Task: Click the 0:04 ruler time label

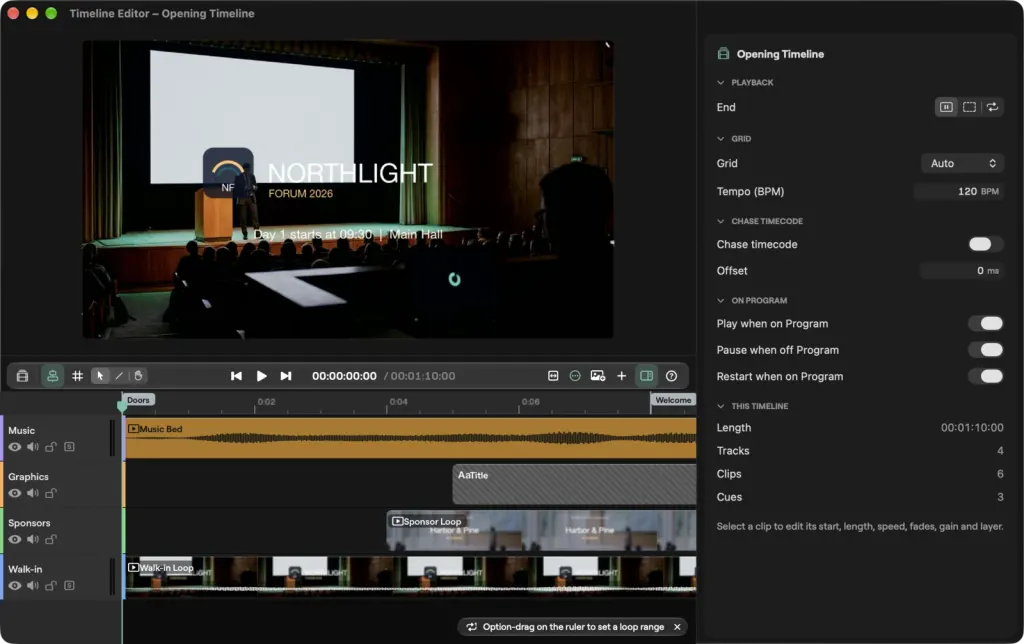Action: click(398, 402)
